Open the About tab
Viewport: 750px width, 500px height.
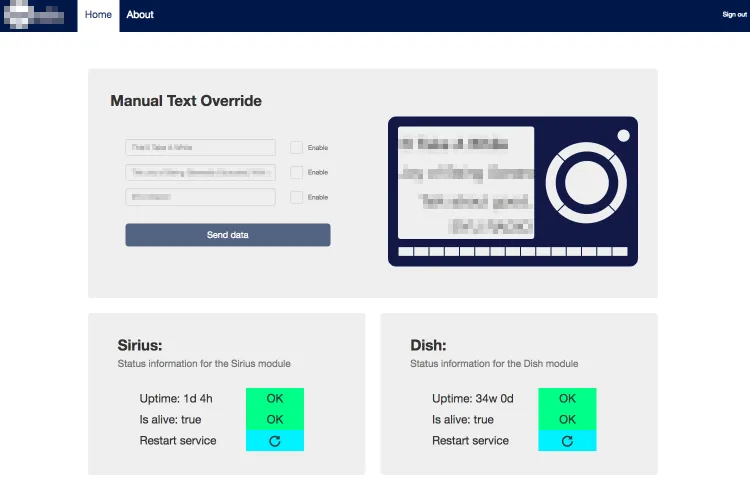click(140, 15)
